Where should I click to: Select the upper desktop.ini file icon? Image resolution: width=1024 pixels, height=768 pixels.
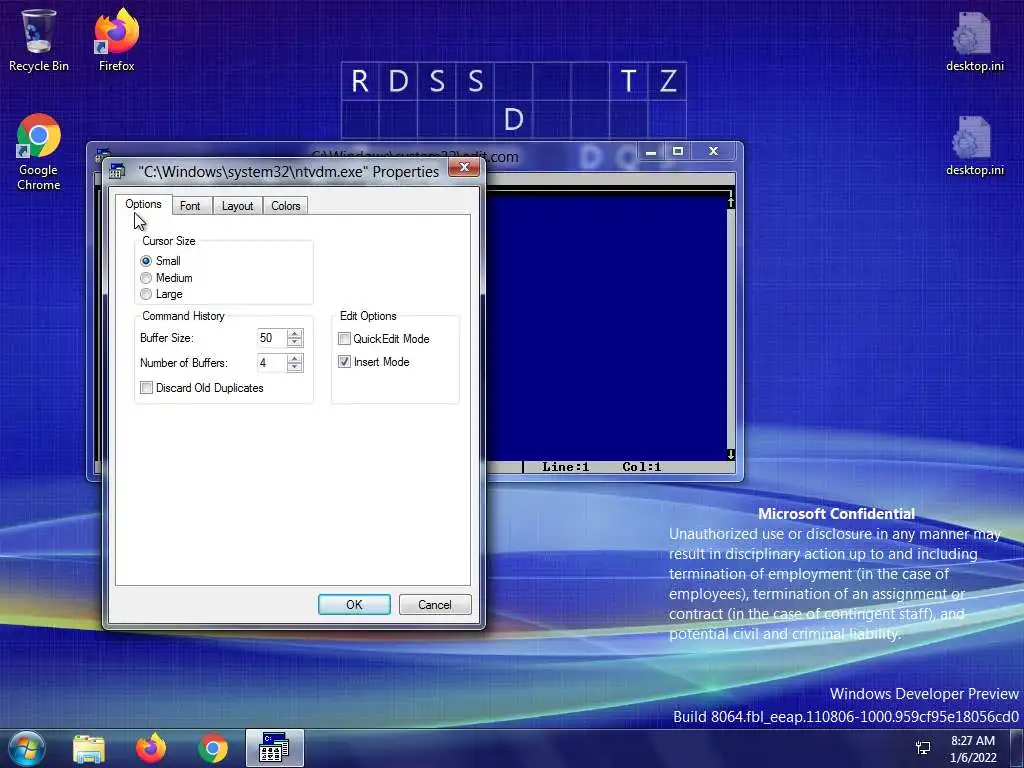[974, 40]
